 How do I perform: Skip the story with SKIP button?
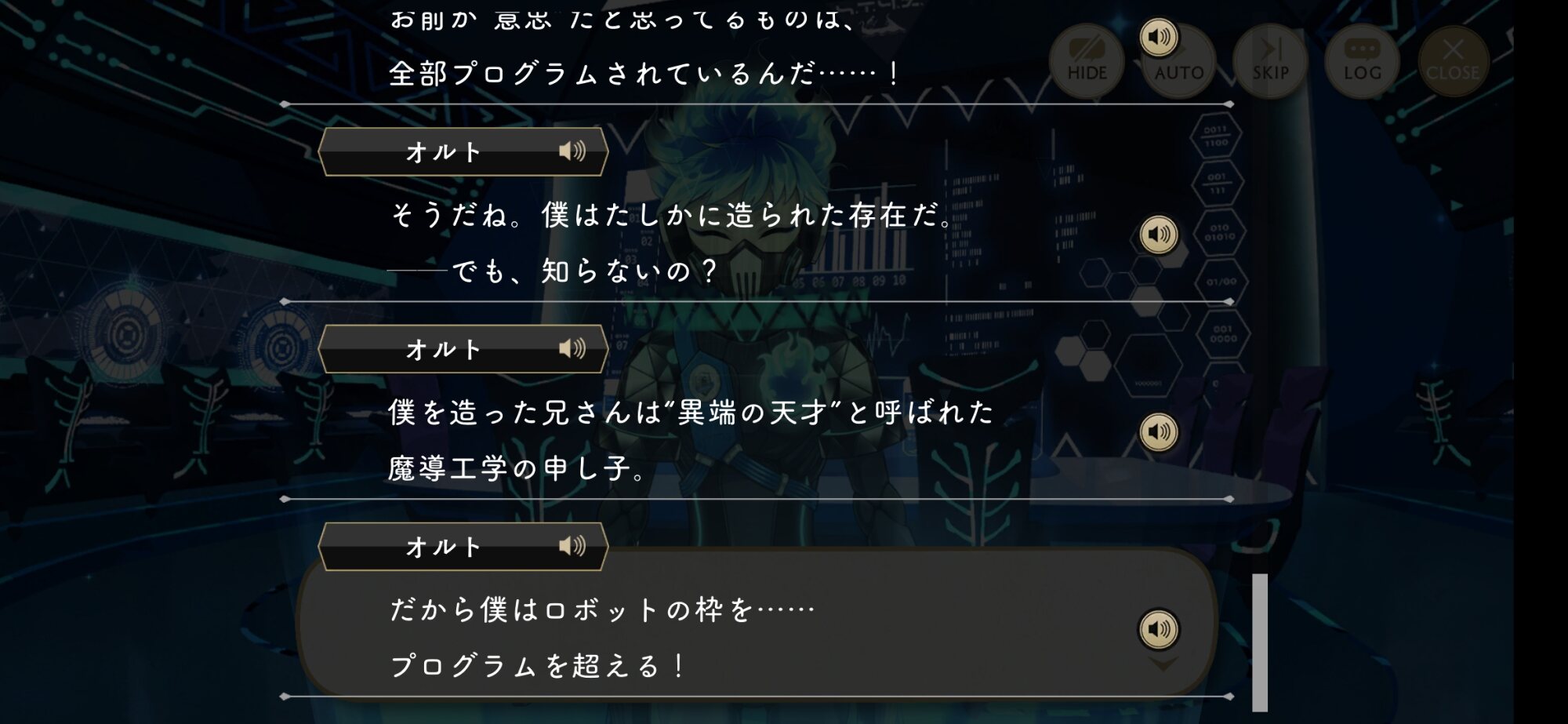(x=1270, y=60)
